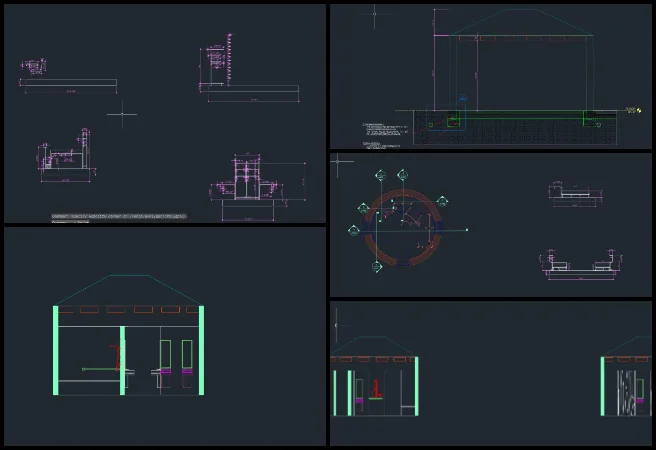Click the crosshair cursor in the top-left drawing panel

click(122, 114)
